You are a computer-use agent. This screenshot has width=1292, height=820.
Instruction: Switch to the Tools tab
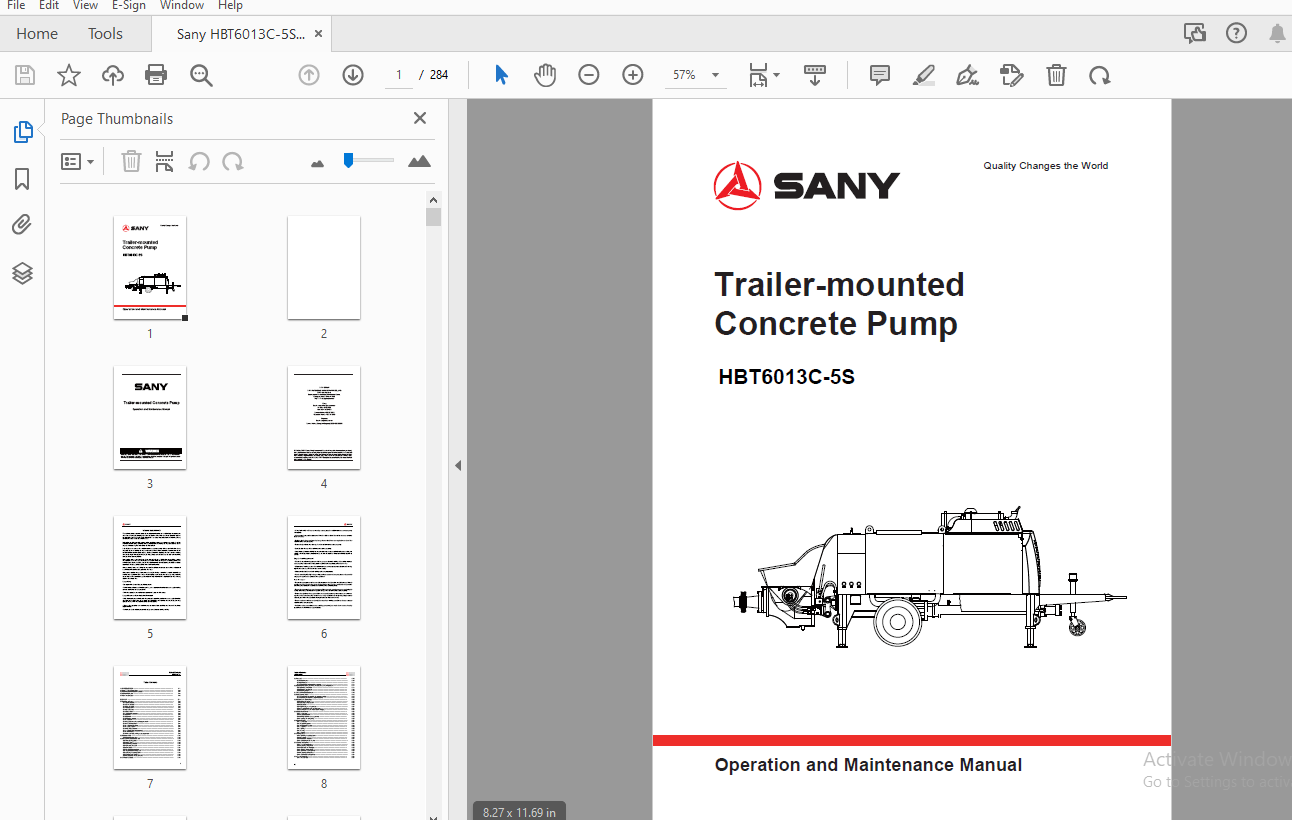pos(105,33)
